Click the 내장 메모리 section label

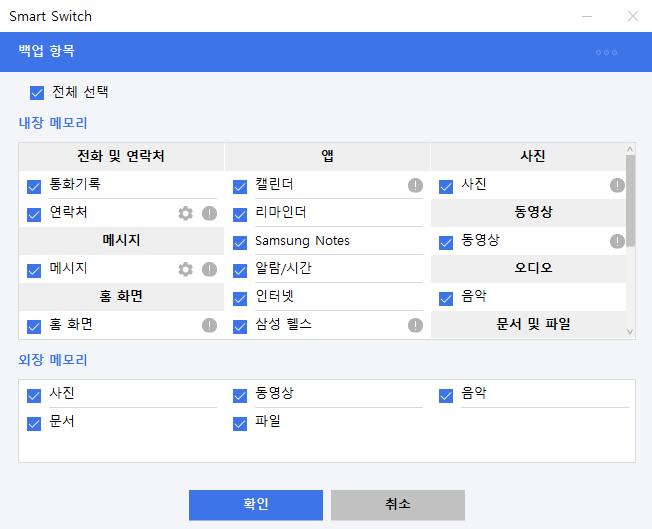53,123
